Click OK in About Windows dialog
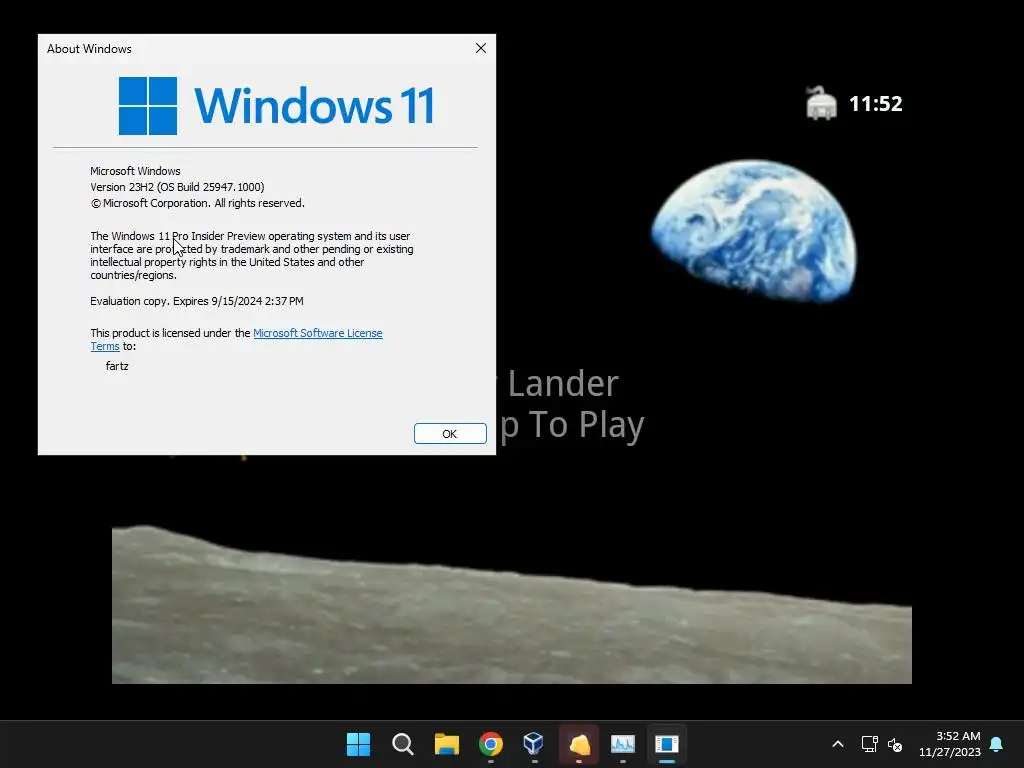Image resolution: width=1024 pixels, height=768 pixels. click(450, 434)
